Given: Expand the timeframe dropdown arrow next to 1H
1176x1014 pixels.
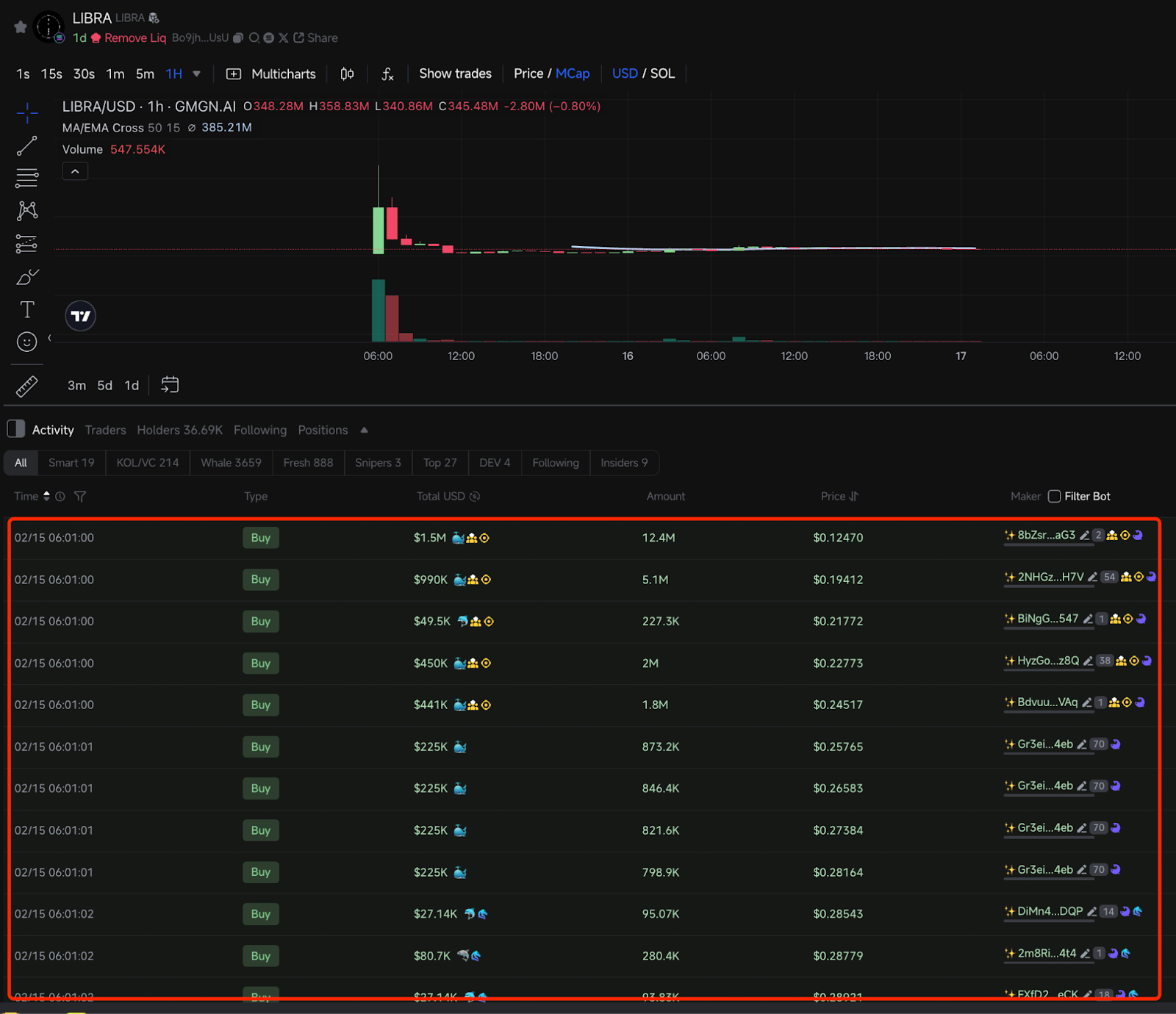Looking at the screenshot, I should (x=196, y=74).
